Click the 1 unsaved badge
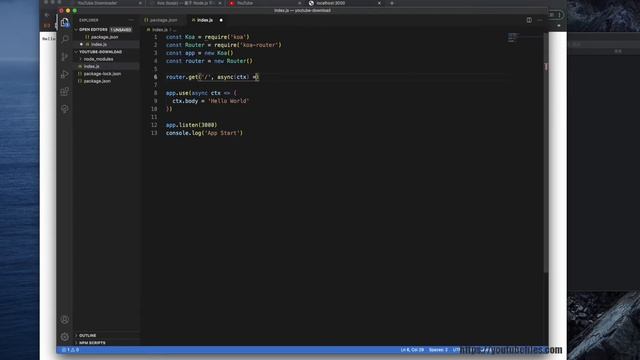Screen dimensions: 640x360 pyautogui.click(x=121, y=30)
